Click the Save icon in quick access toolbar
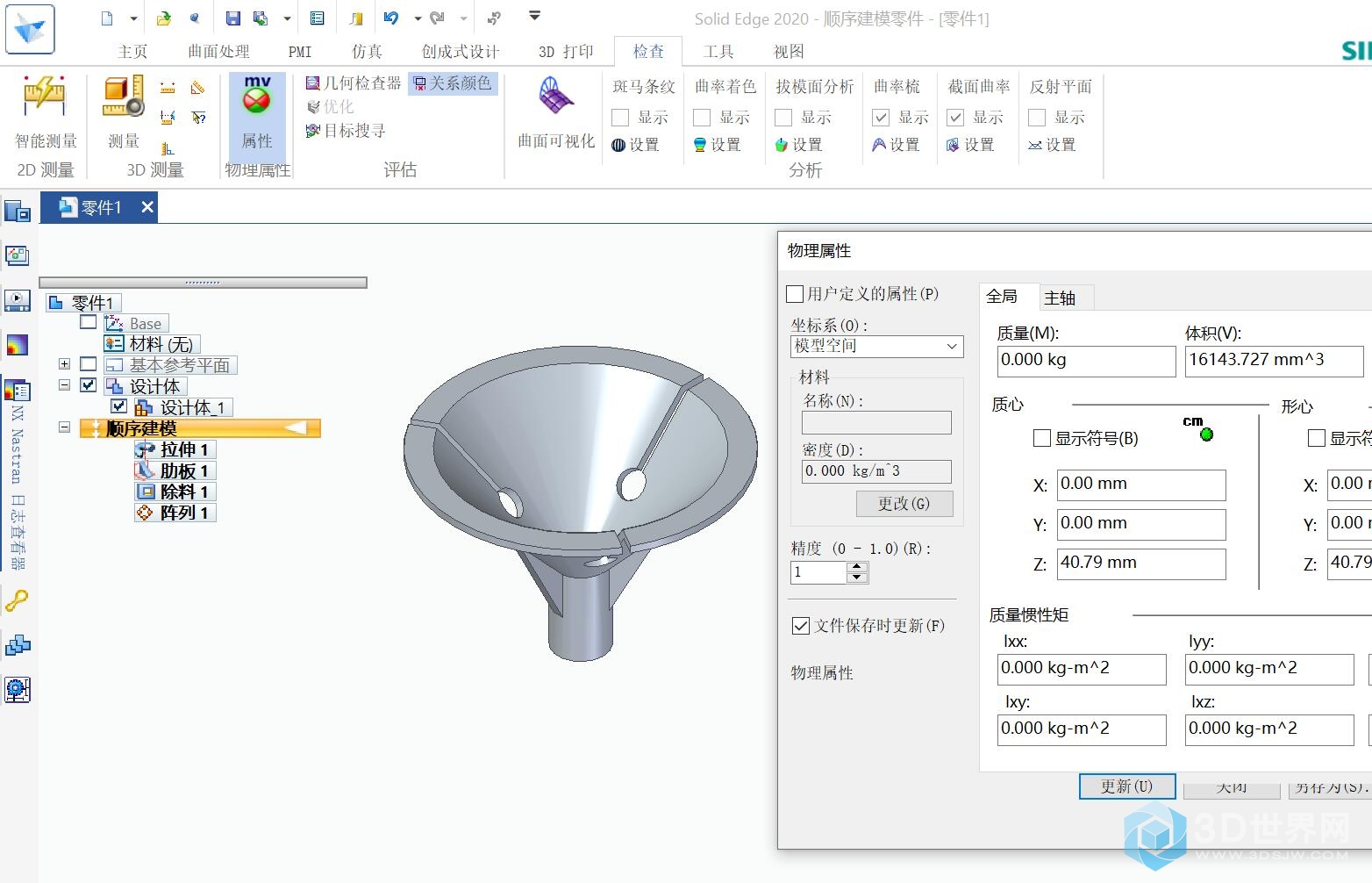 coord(232,18)
